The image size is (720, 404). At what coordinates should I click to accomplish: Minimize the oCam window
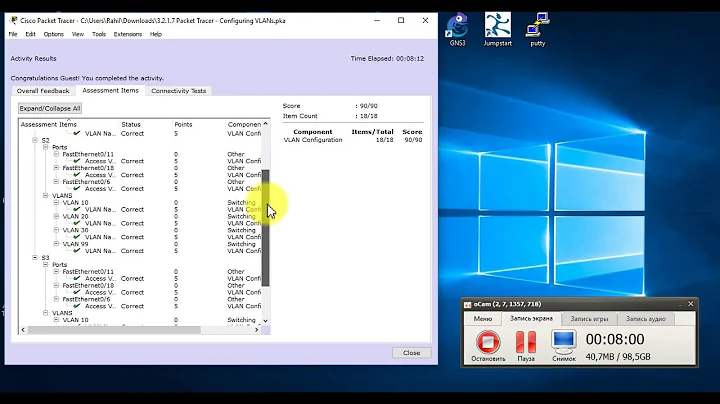680,304
